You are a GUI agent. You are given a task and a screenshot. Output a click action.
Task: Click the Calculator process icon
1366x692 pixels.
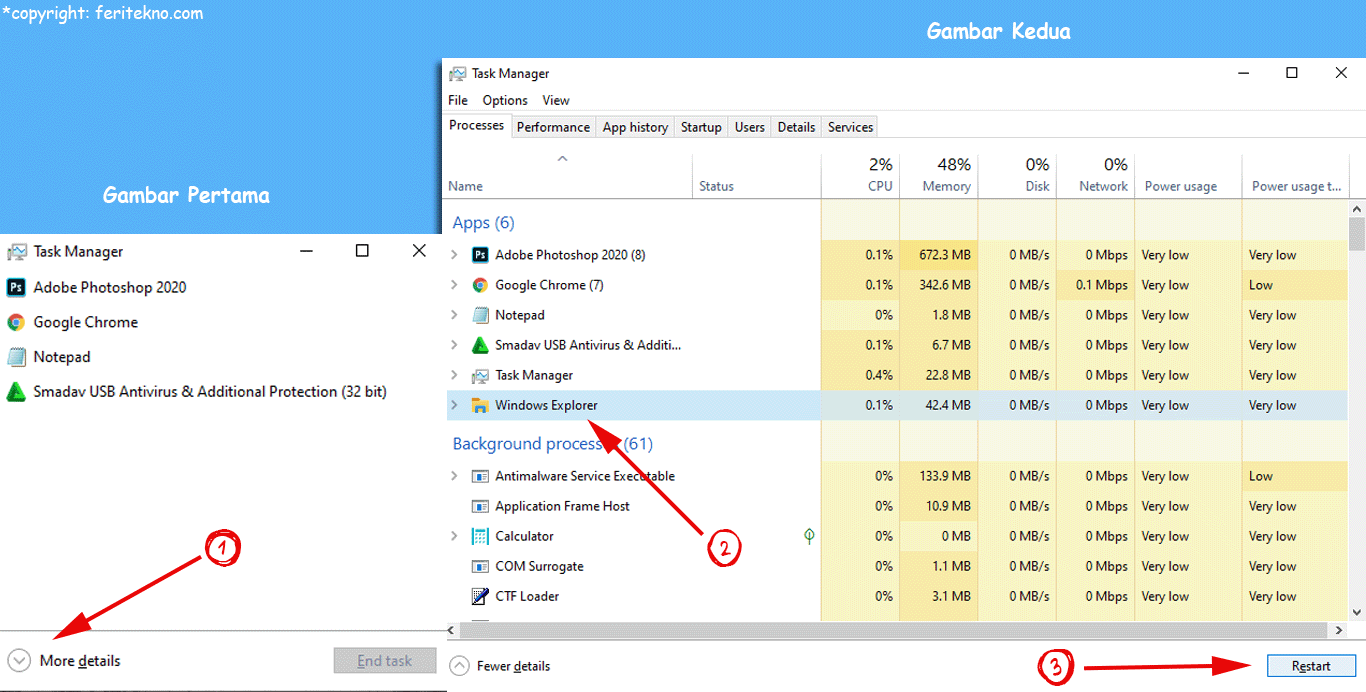(x=480, y=536)
